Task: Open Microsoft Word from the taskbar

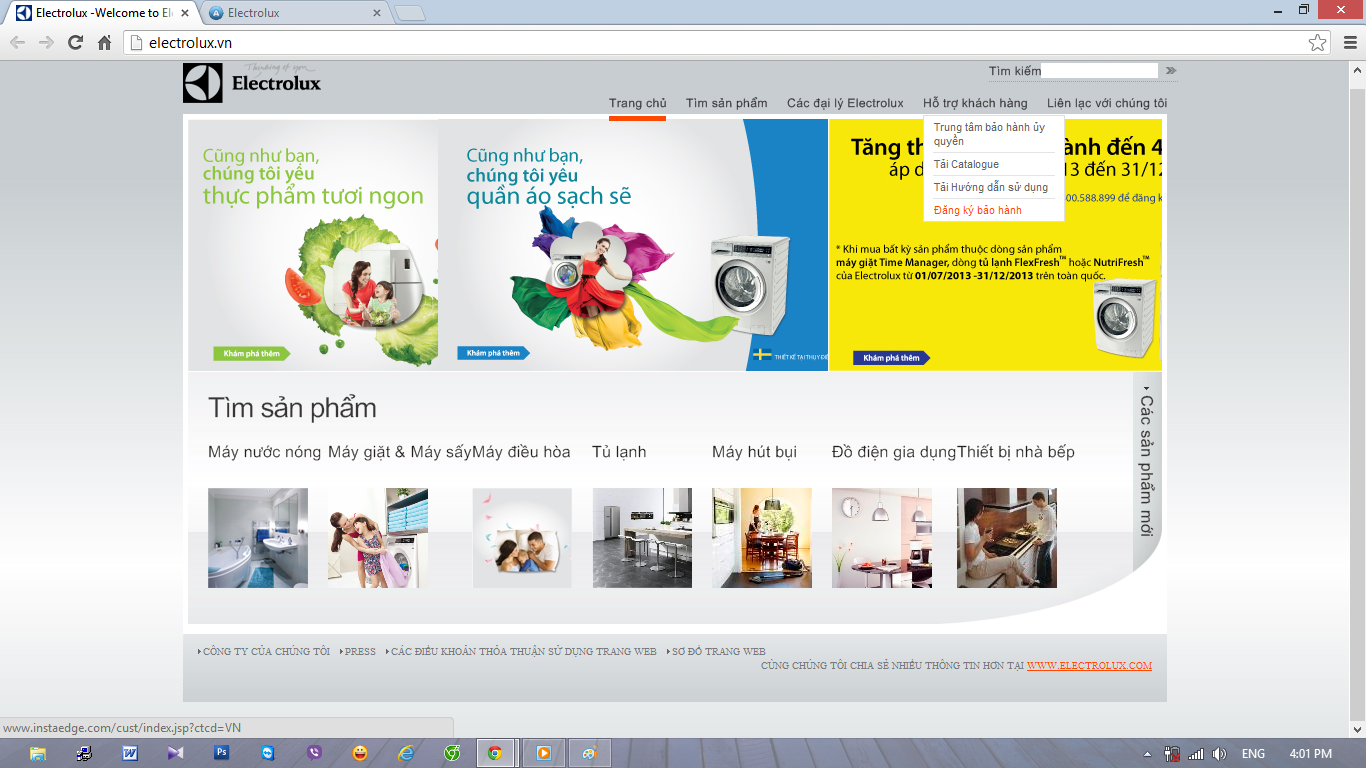Action: click(x=130, y=753)
